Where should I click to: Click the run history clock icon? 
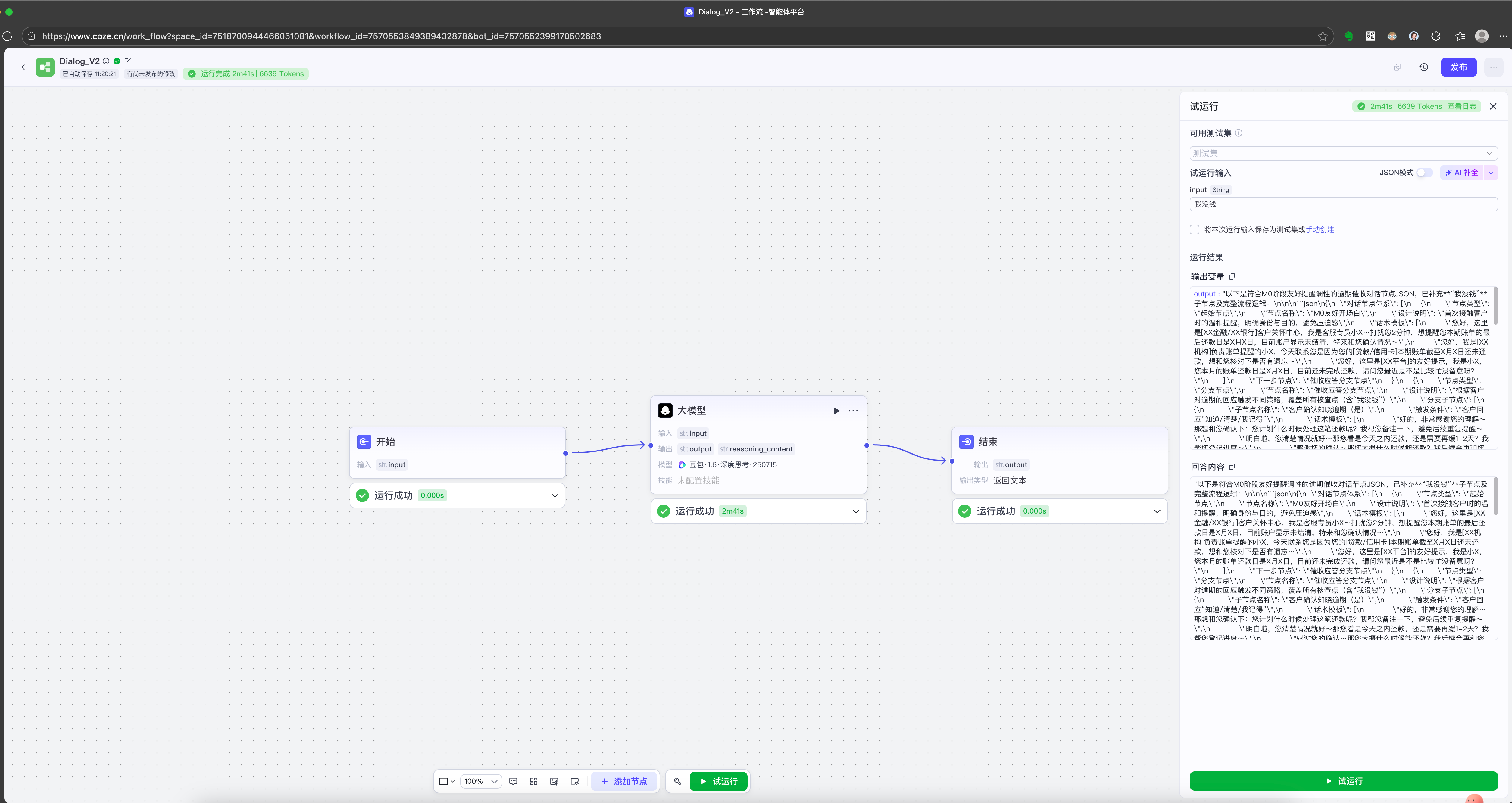(x=1424, y=67)
